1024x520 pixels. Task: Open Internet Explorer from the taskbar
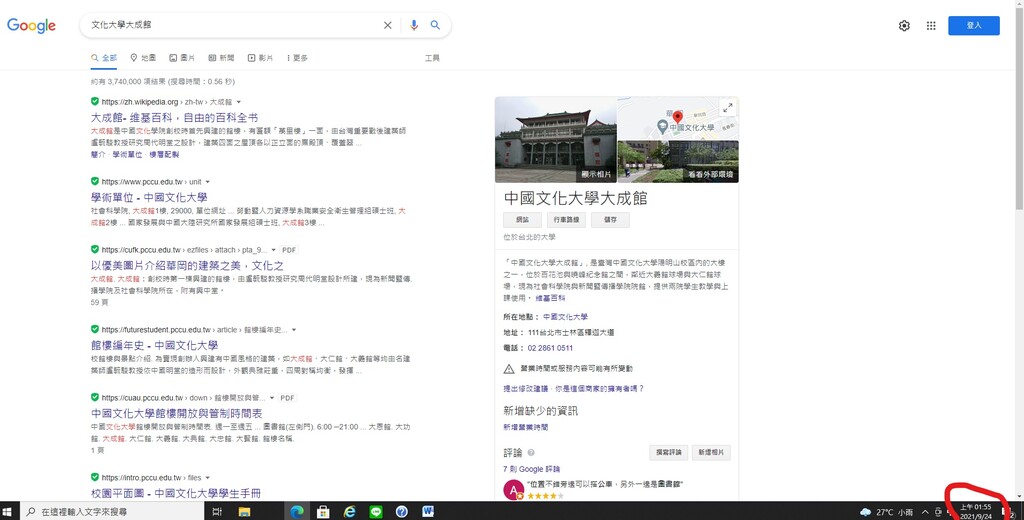click(x=349, y=512)
